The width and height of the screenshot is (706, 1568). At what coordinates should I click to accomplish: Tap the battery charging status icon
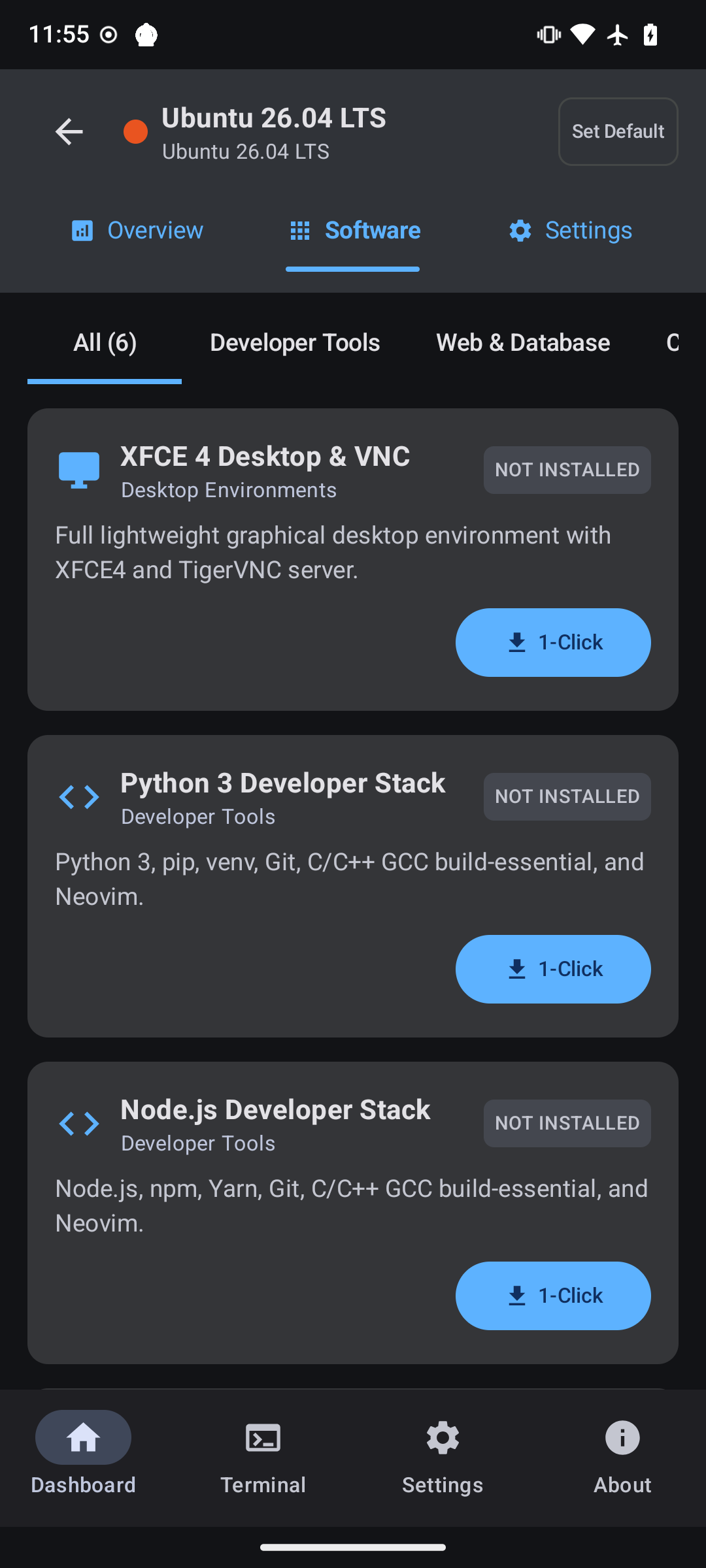coord(650,34)
